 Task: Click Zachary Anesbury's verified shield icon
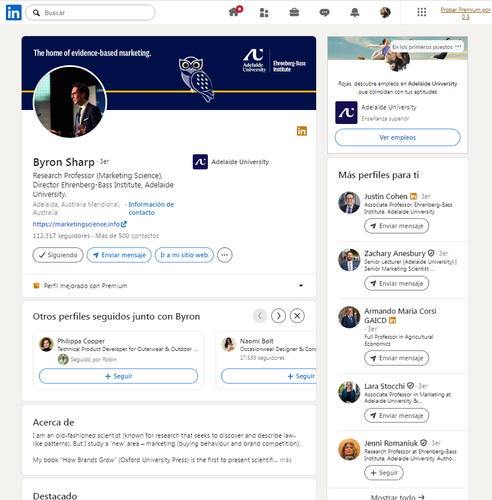431,253
